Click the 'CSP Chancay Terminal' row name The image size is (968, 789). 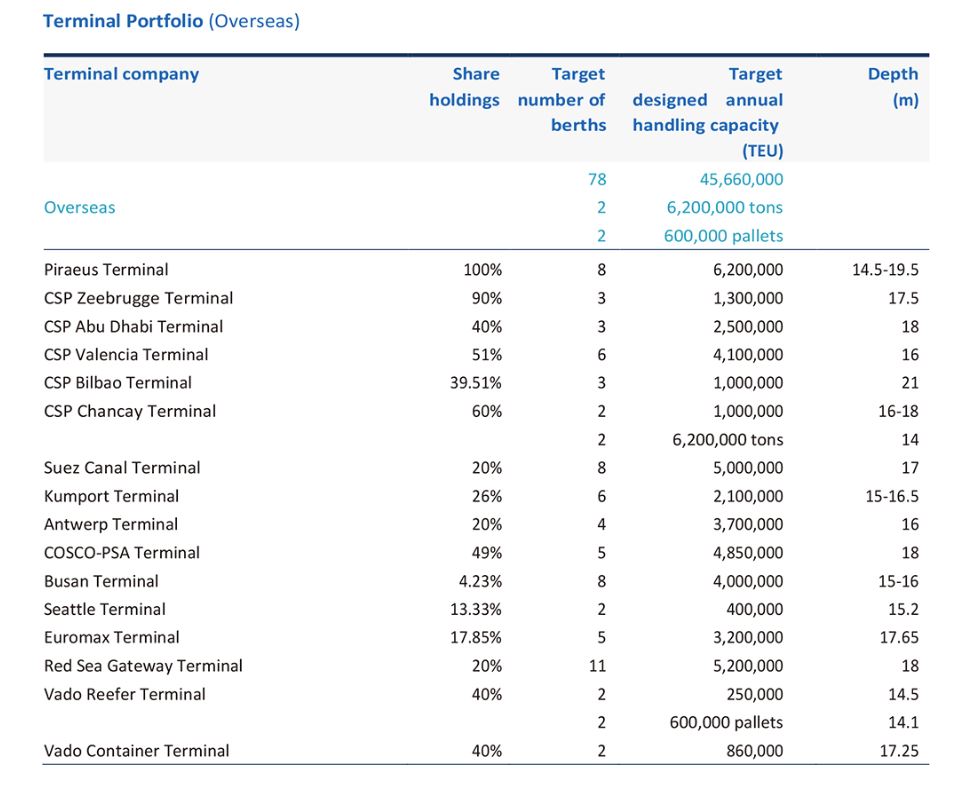tap(130, 411)
